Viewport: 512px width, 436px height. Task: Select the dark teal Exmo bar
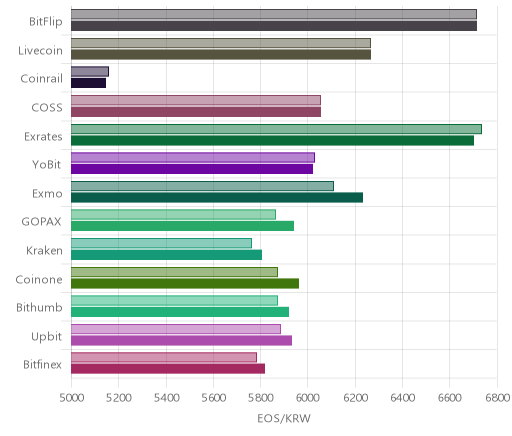coord(217,198)
